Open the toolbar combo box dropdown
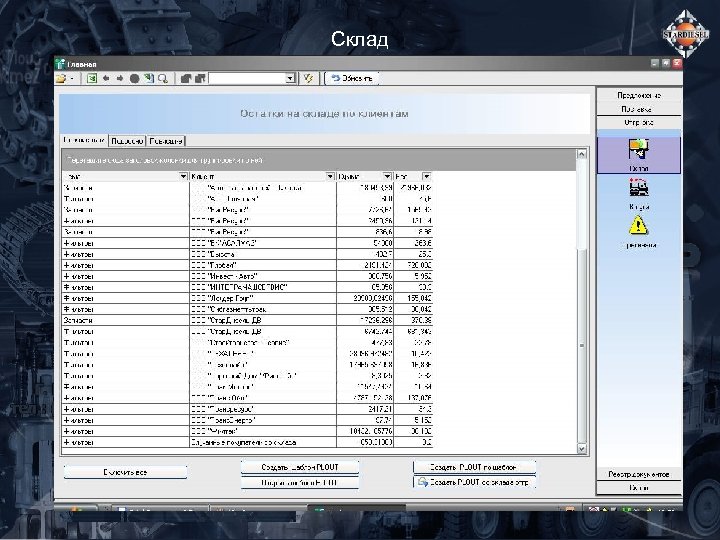 (x=290, y=77)
